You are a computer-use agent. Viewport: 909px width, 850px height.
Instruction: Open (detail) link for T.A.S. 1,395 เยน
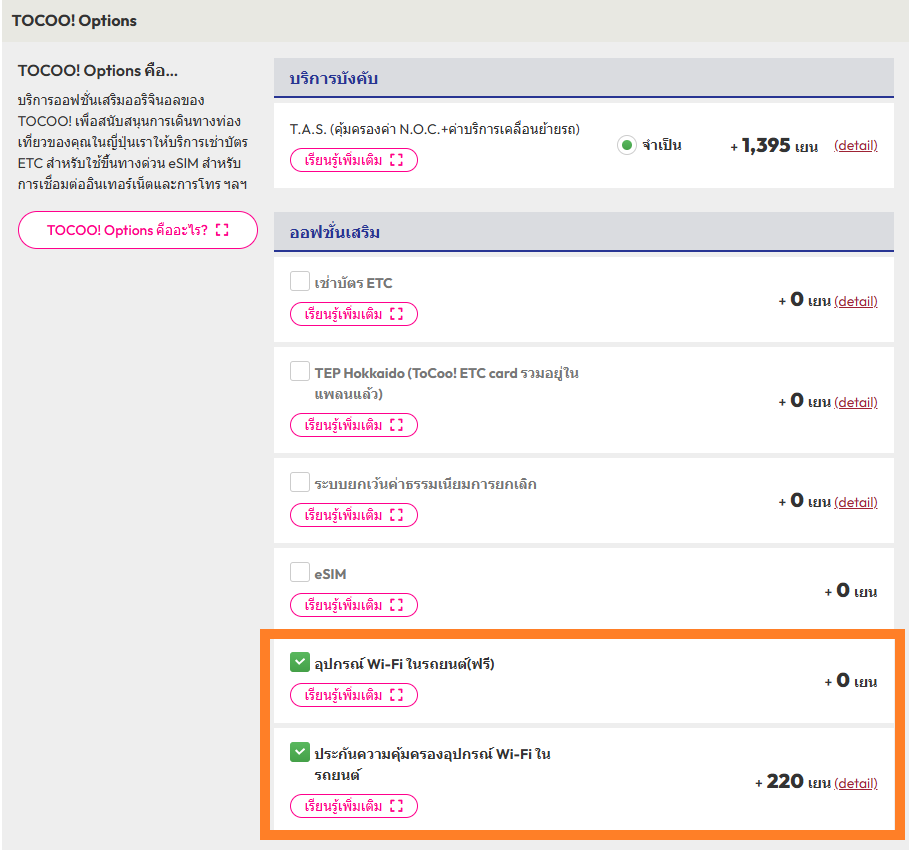[x=856, y=146]
